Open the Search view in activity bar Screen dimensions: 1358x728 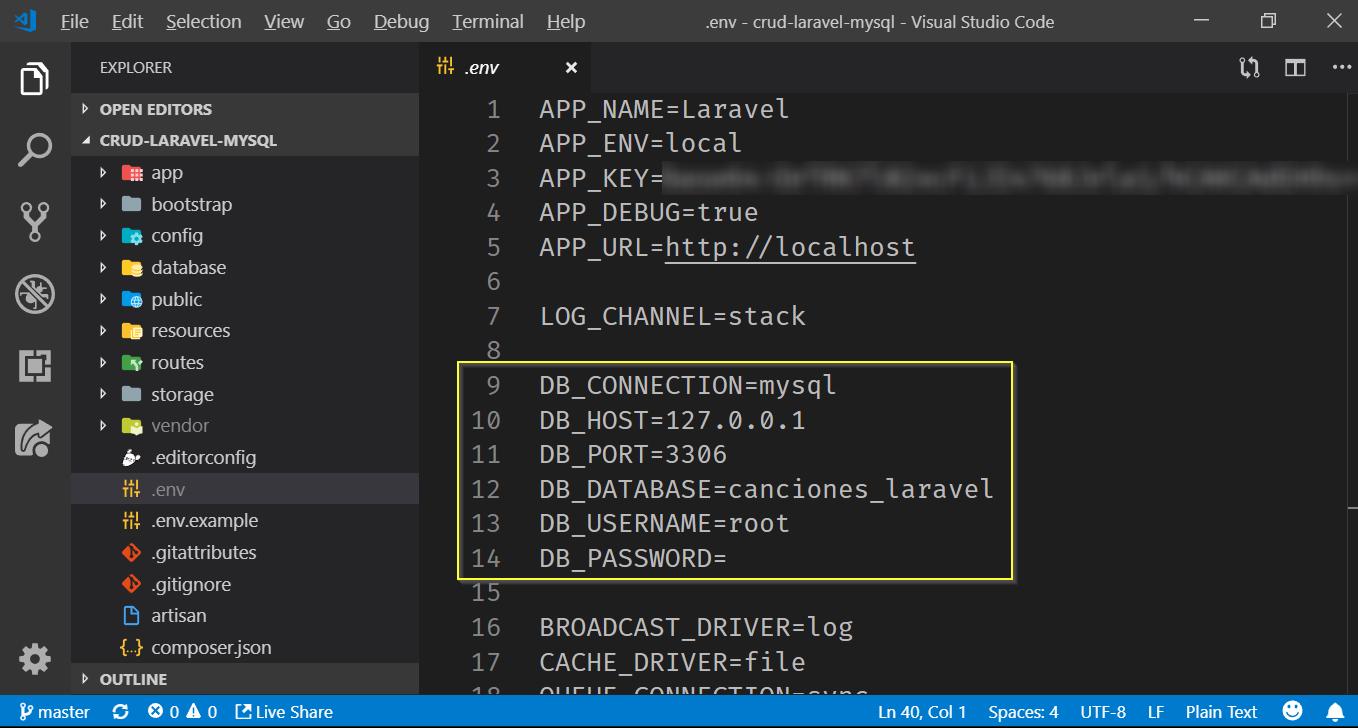coord(35,150)
